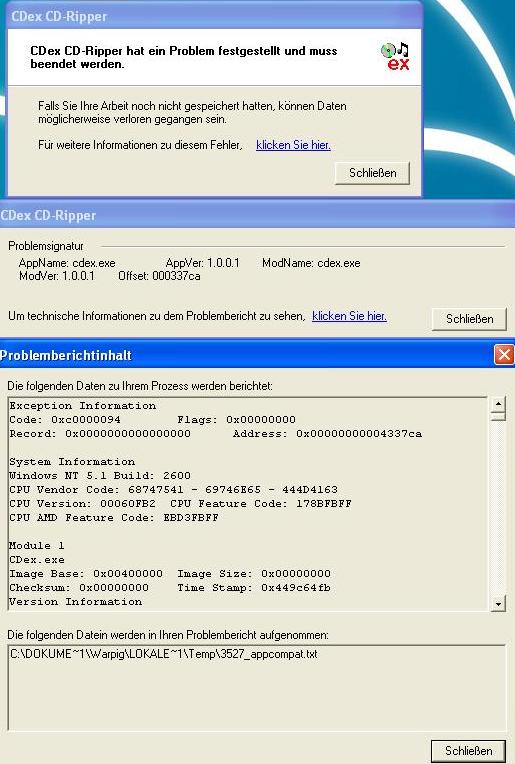Click the CDex application logo icon
Image resolution: width=515 pixels, height=764 pixels.
pos(395,57)
